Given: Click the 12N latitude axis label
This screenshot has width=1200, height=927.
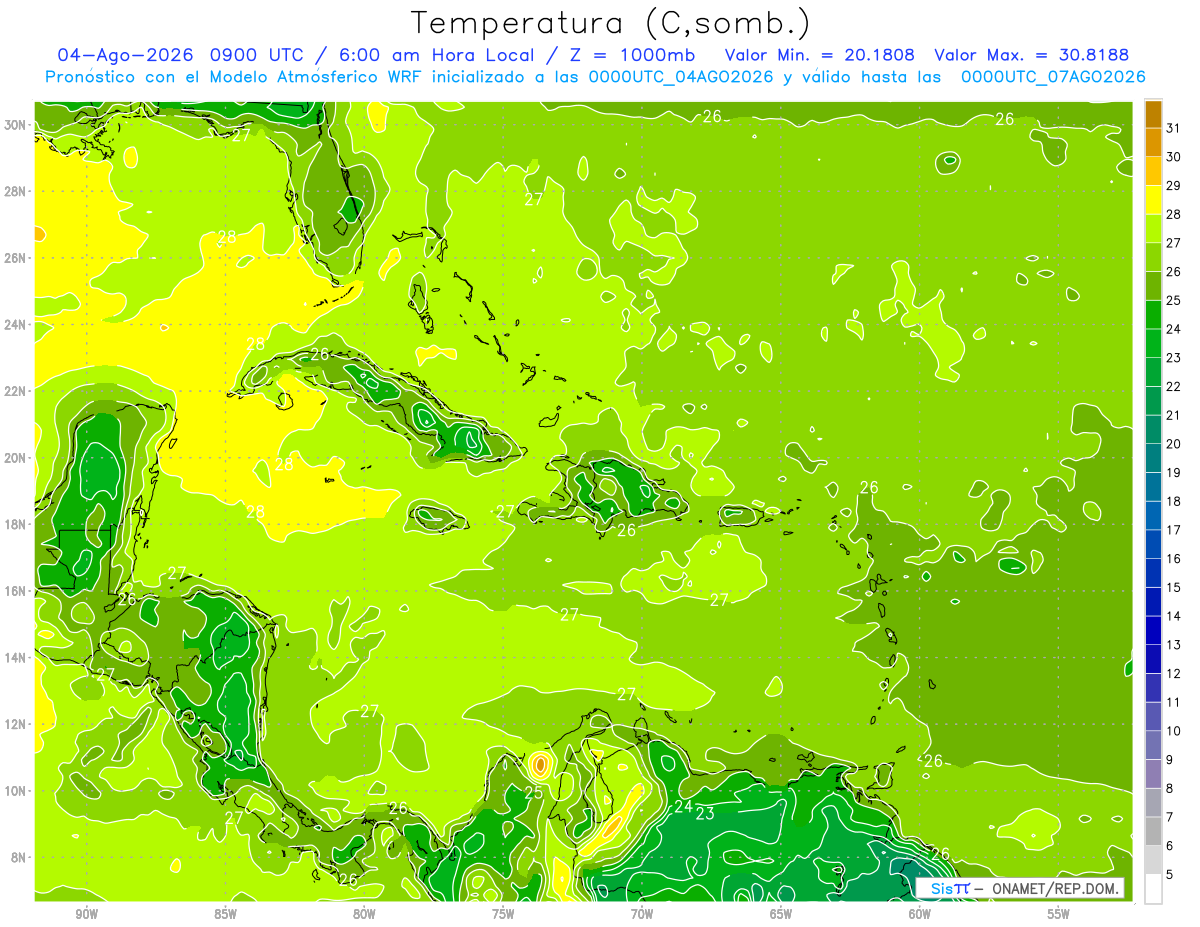Looking at the screenshot, I should (x=17, y=724).
